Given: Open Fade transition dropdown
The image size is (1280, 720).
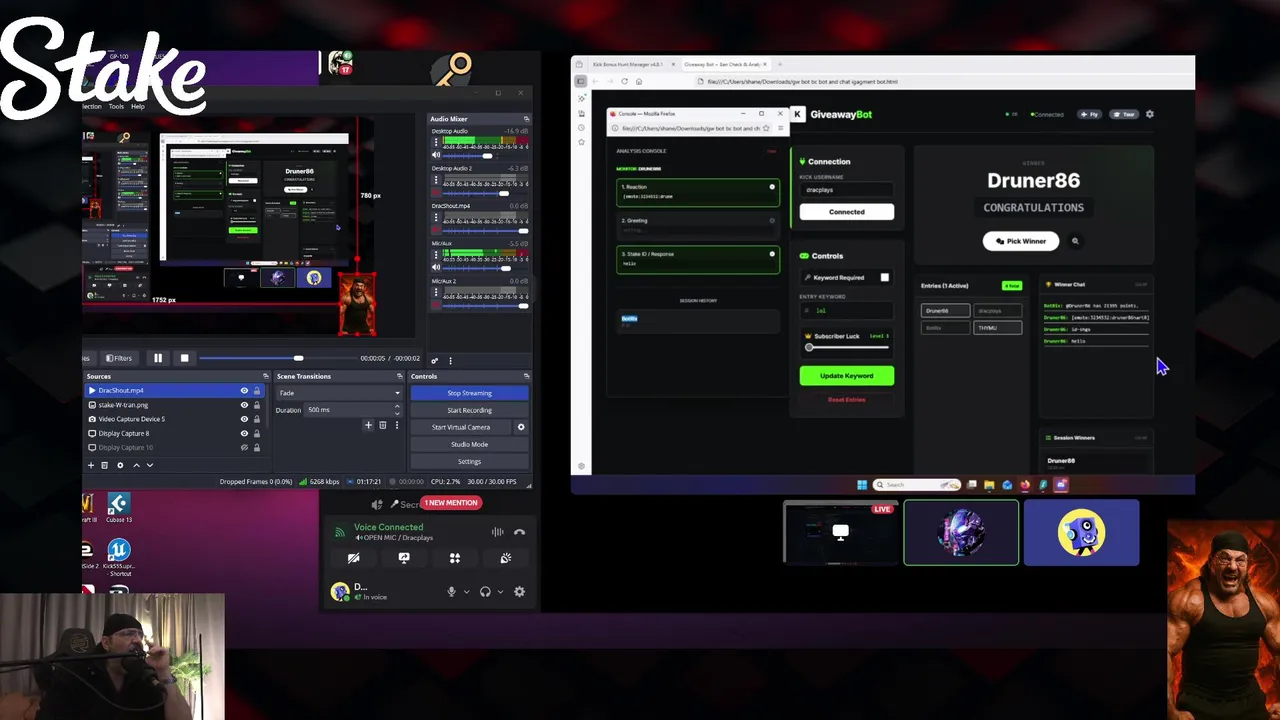Looking at the screenshot, I should point(339,393).
